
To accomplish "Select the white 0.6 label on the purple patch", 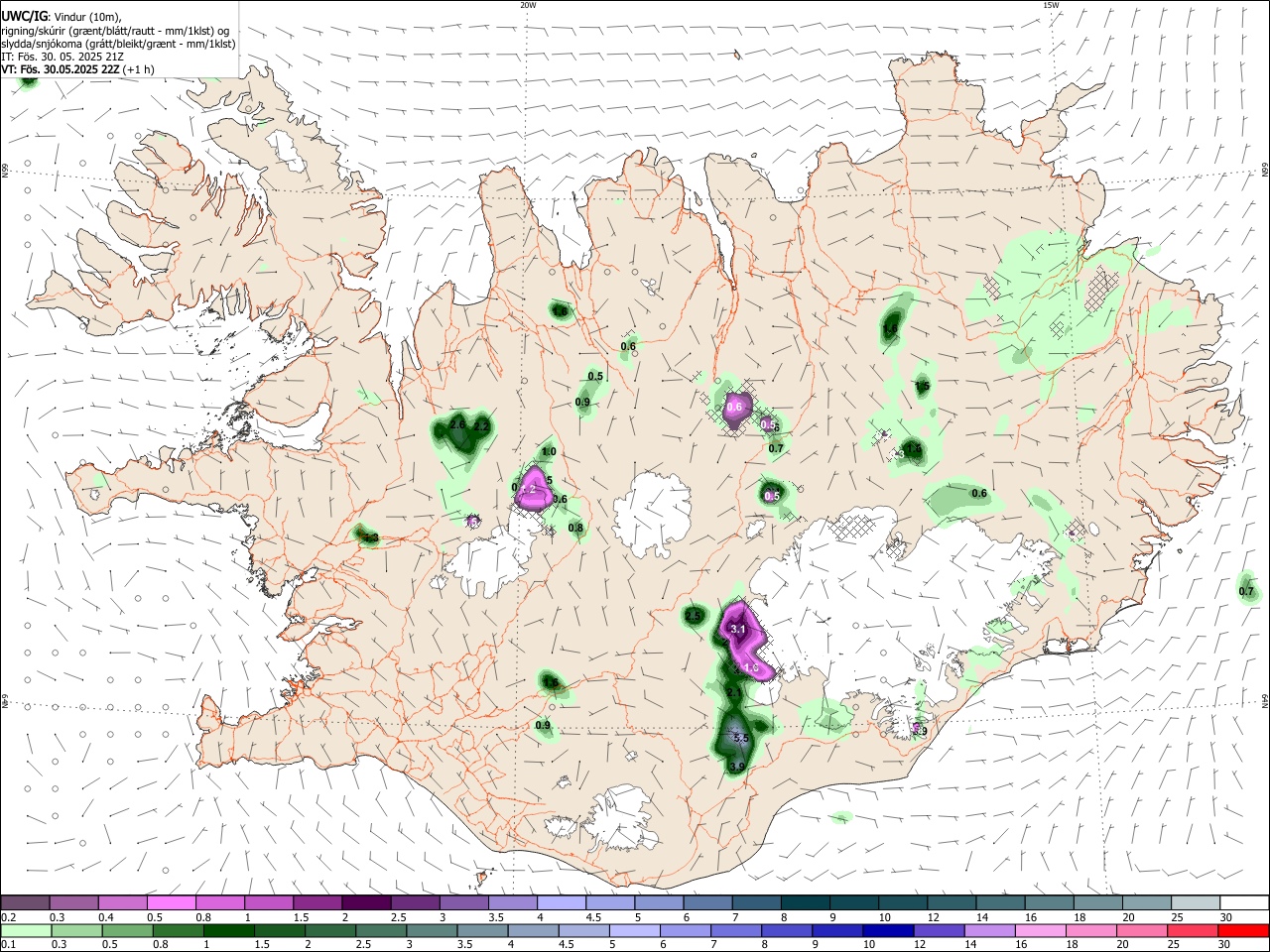I will (x=735, y=408).
